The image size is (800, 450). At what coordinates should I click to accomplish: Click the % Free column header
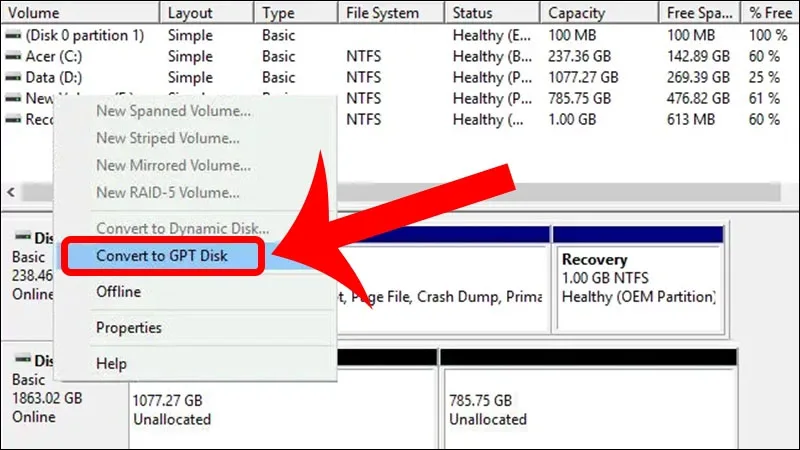(x=770, y=12)
